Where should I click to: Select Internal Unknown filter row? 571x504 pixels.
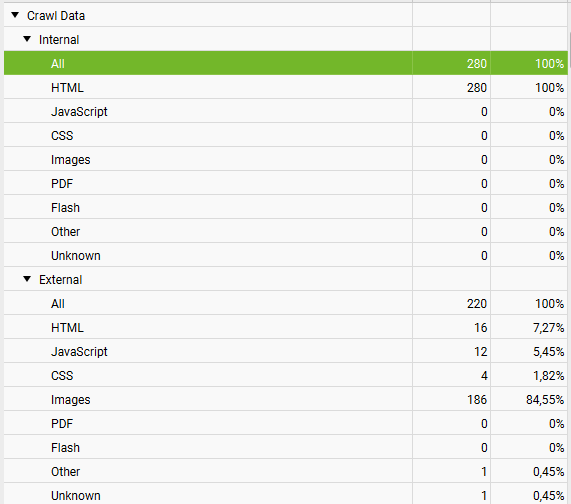coord(286,256)
